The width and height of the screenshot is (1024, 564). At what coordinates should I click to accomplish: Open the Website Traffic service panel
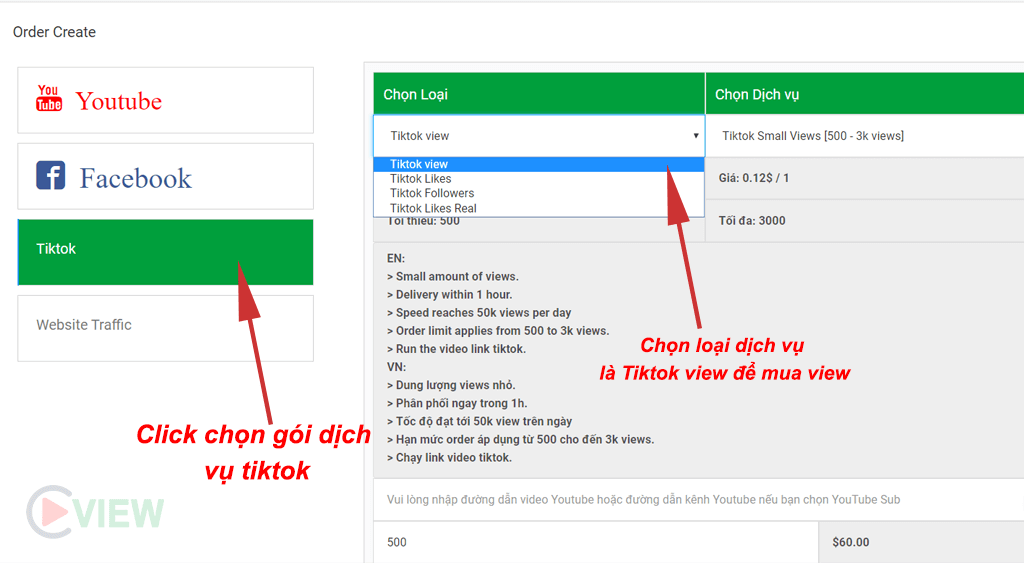(x=165, y=328)
